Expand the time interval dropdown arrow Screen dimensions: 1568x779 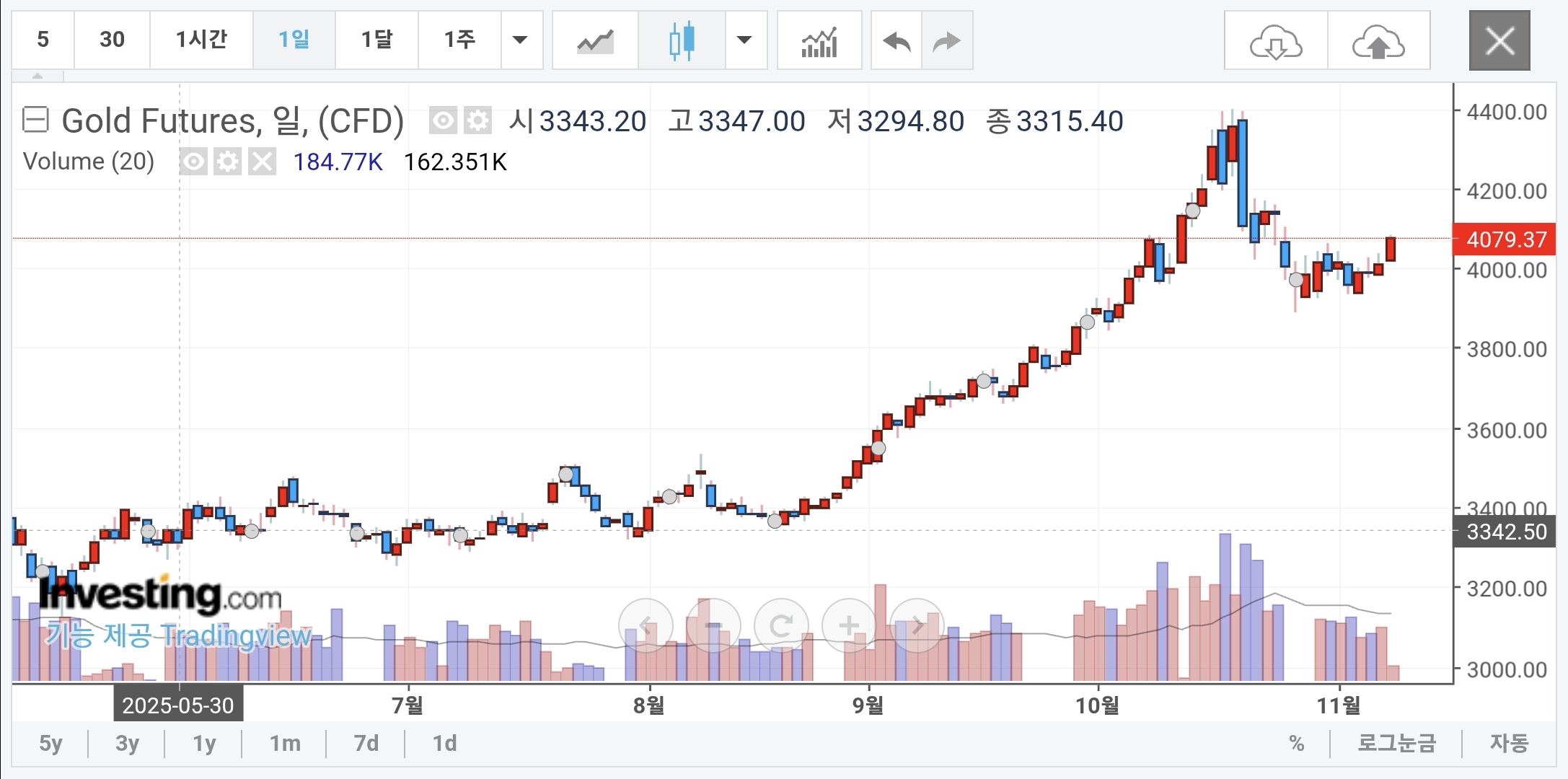[520, 40]
